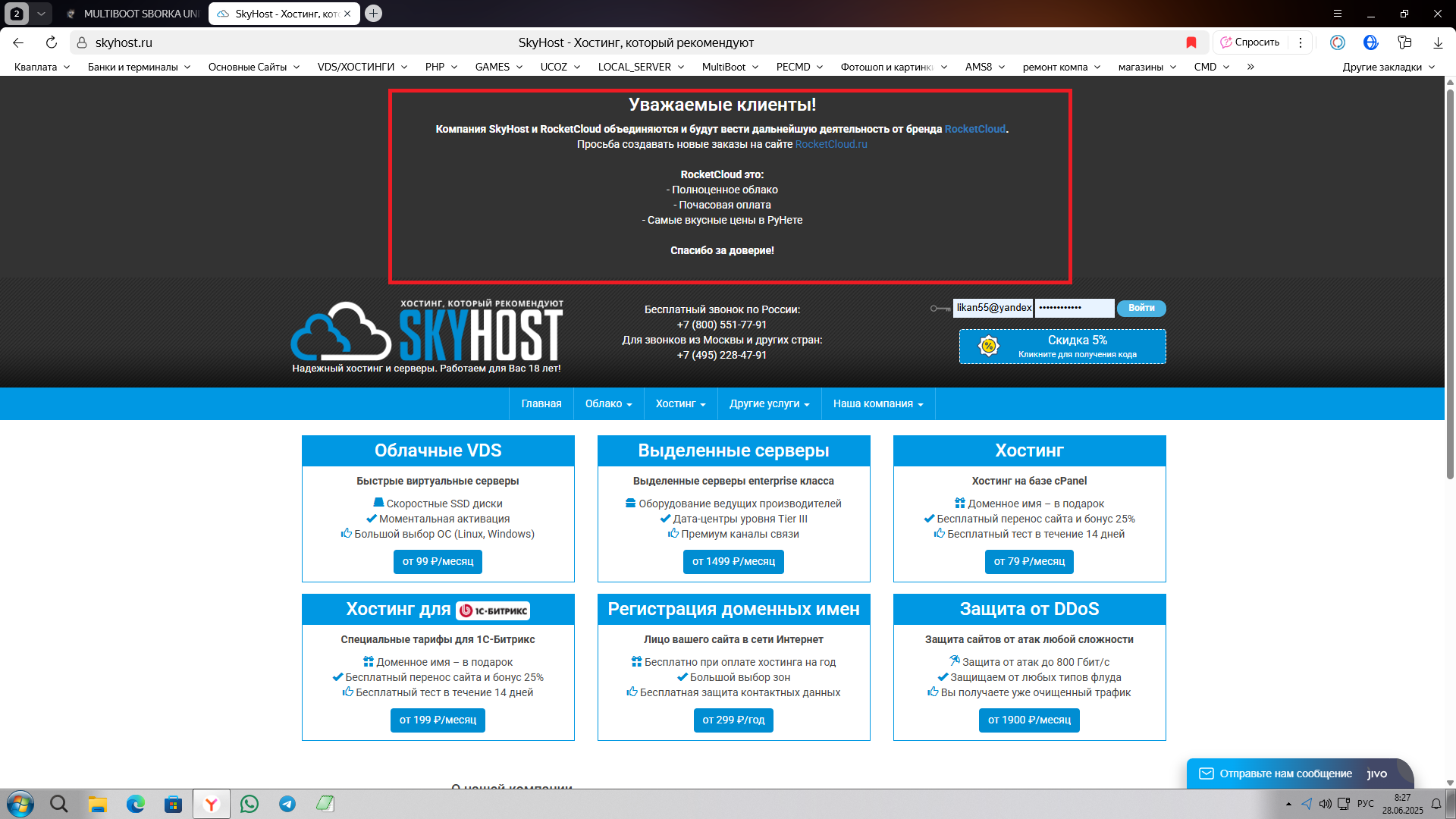Open WhatsApp from the taskbar
1456x819 pixels.
[x=249, y=804]
